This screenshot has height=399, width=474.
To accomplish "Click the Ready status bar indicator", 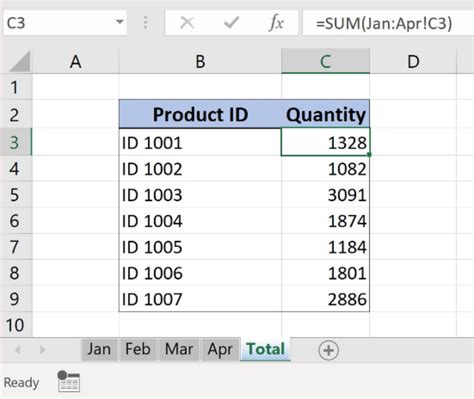I will pyautogui.click(x=21, y=382).
